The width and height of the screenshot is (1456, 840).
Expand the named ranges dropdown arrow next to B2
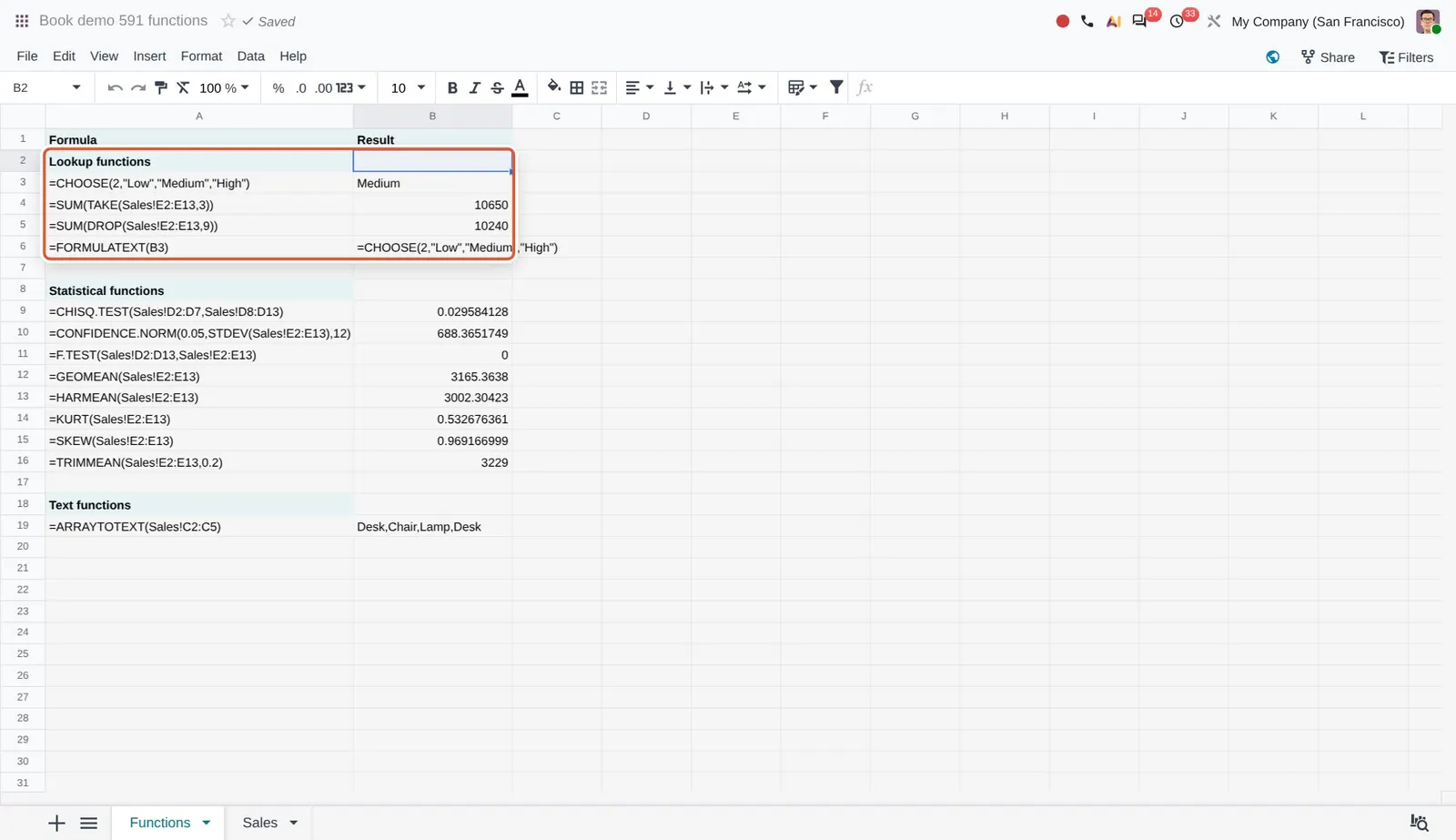[x=76, y=87]
